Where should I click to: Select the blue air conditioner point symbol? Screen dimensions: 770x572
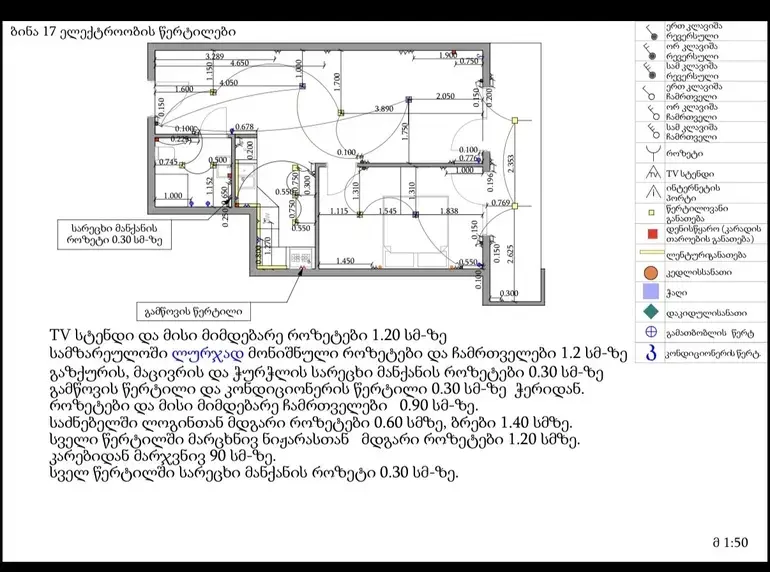651,353
